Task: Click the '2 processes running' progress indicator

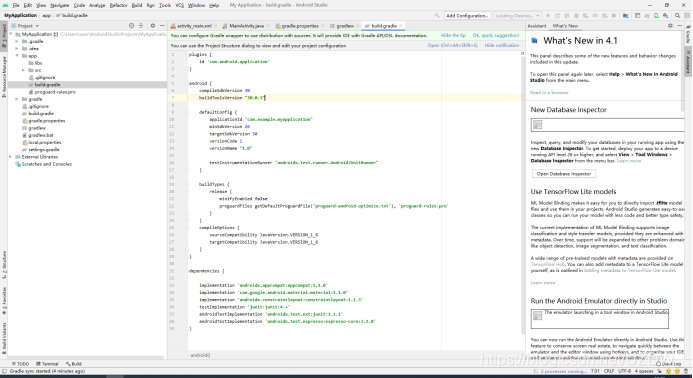Action: pyautogui.click(x=563, y=371)
